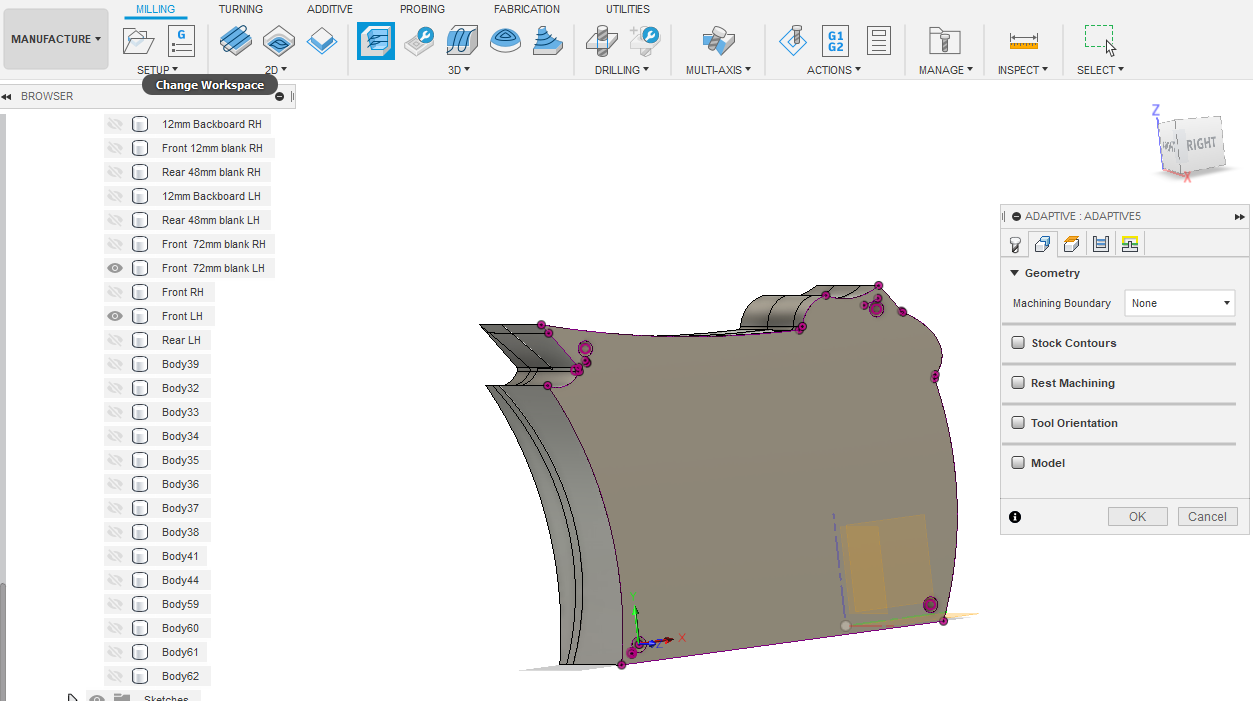Image resolution: width=1253 pixels, height=701 pixels.
Task: Expand the Drilling menu dropdown
Action: [622, 70]
